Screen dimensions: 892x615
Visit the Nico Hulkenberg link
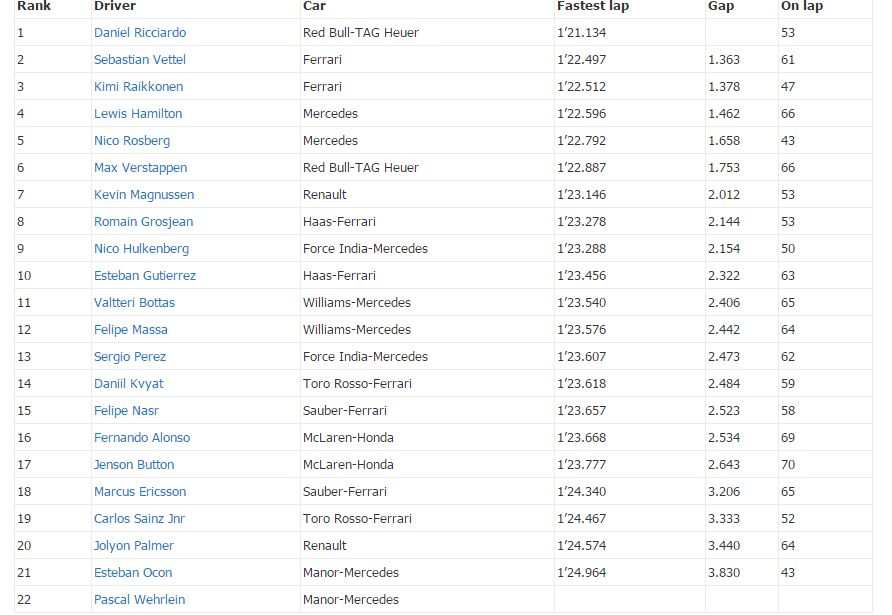(141, 249)
